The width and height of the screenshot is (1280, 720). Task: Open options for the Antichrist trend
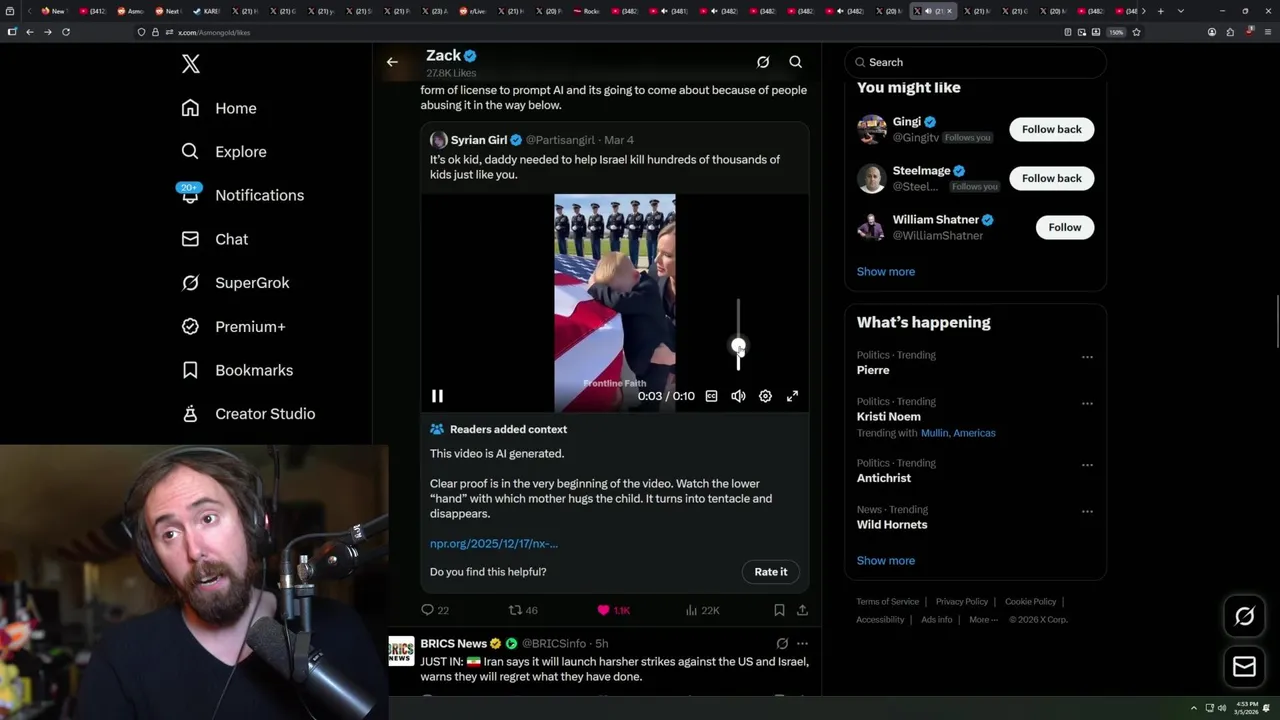1087,465
